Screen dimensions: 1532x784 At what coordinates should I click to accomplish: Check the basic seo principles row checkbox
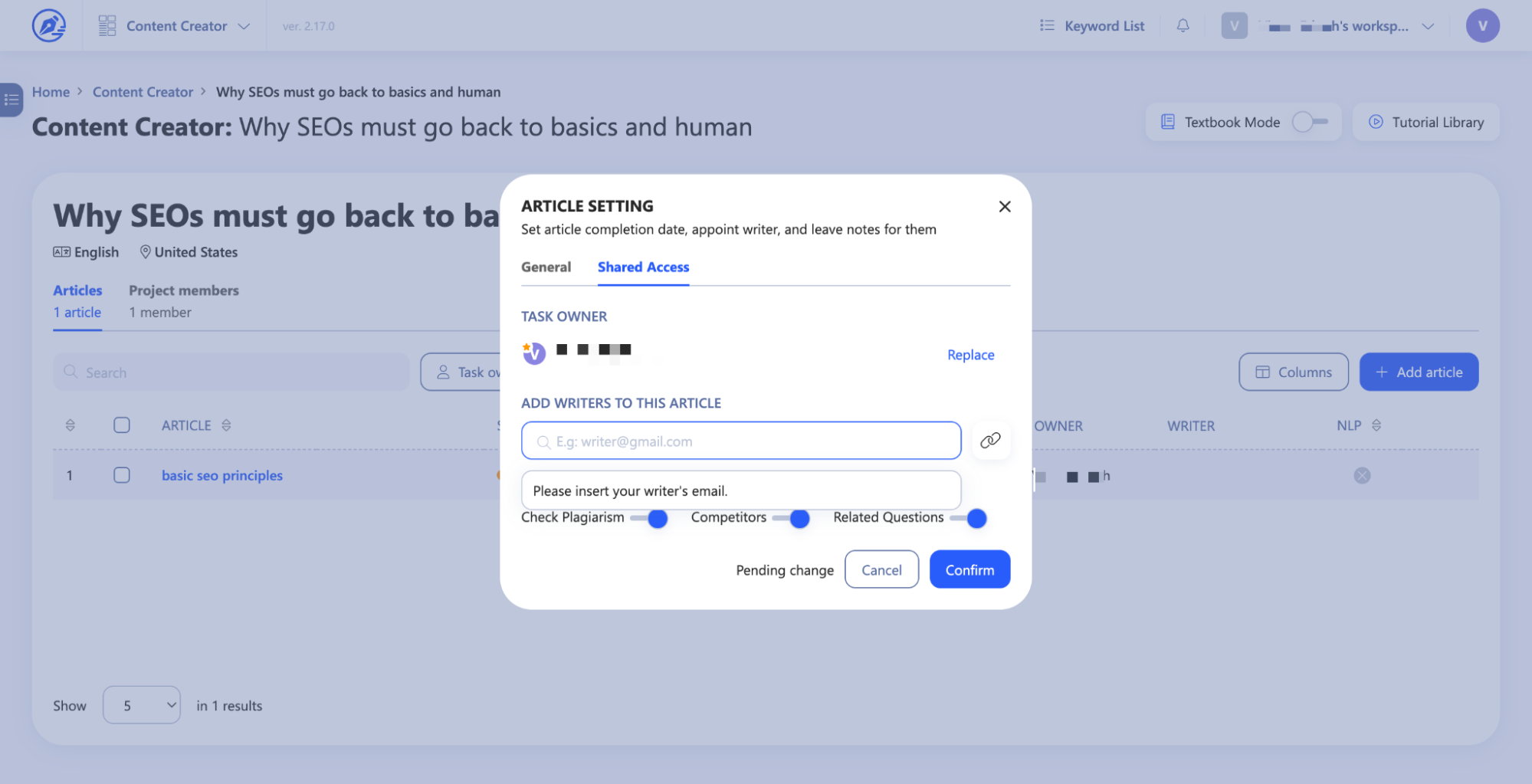point(122,475)
